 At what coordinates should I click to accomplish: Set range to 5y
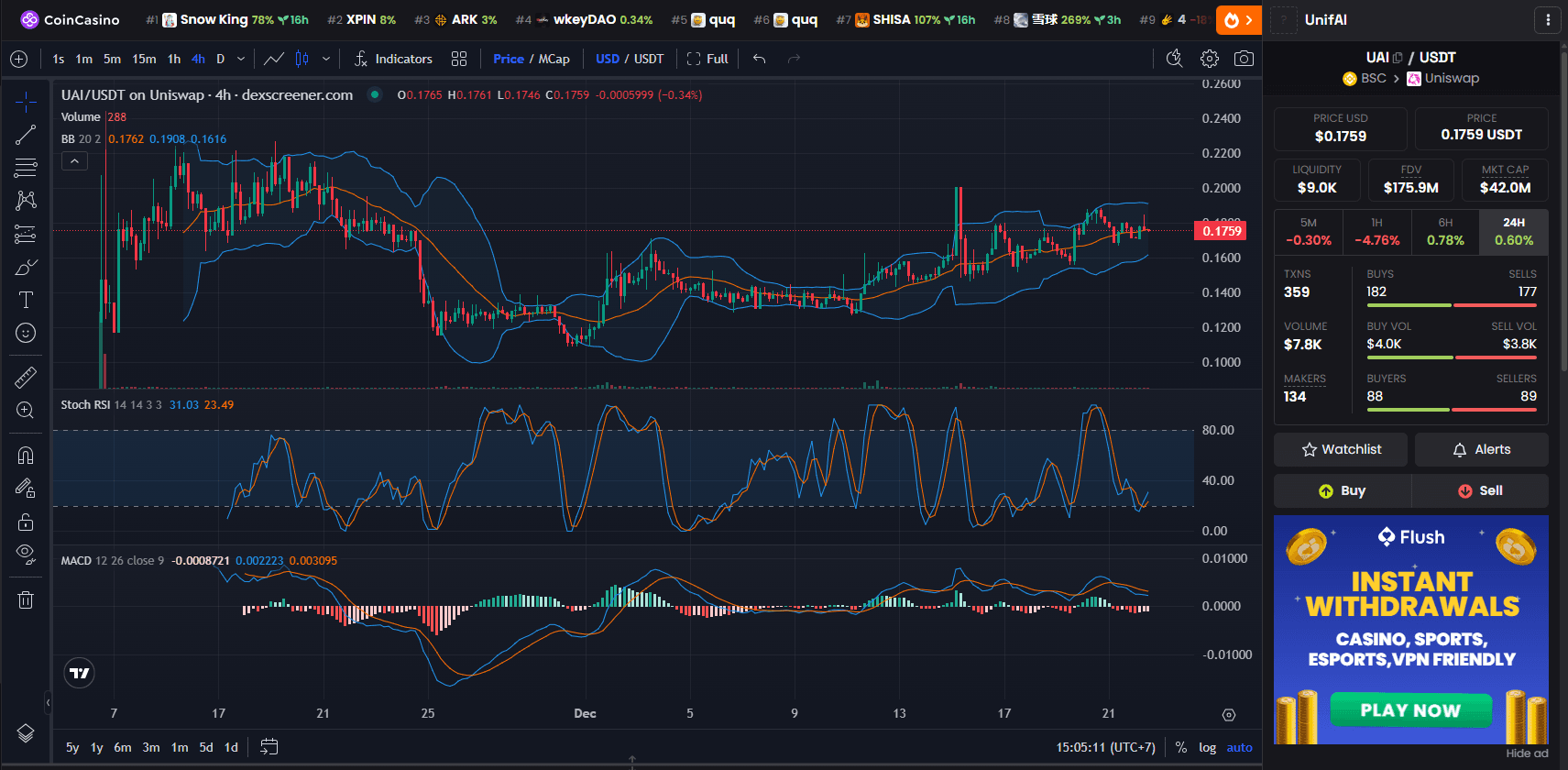point(72,747)
